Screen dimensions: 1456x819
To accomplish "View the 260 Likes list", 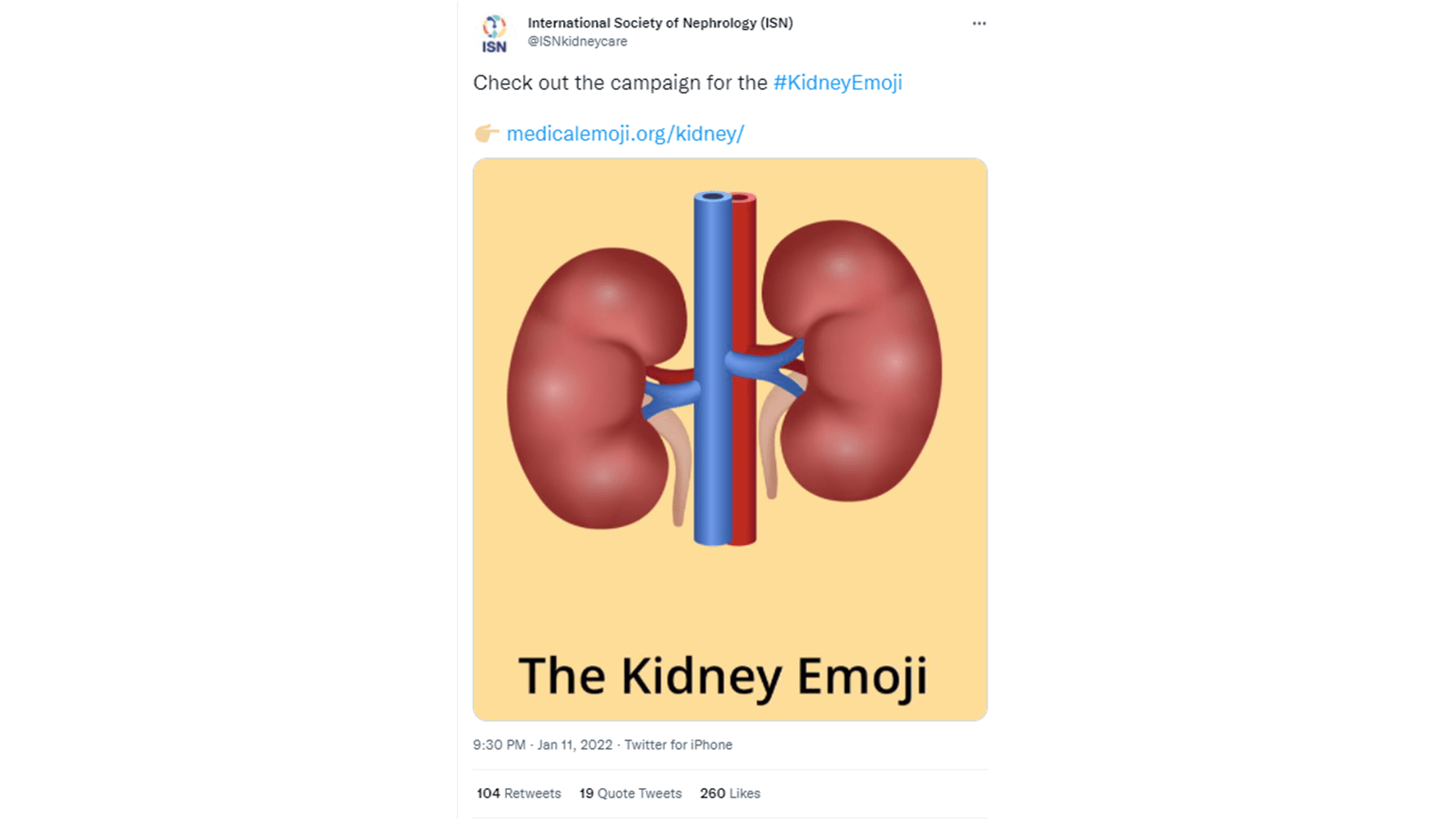I will [730, 794].
